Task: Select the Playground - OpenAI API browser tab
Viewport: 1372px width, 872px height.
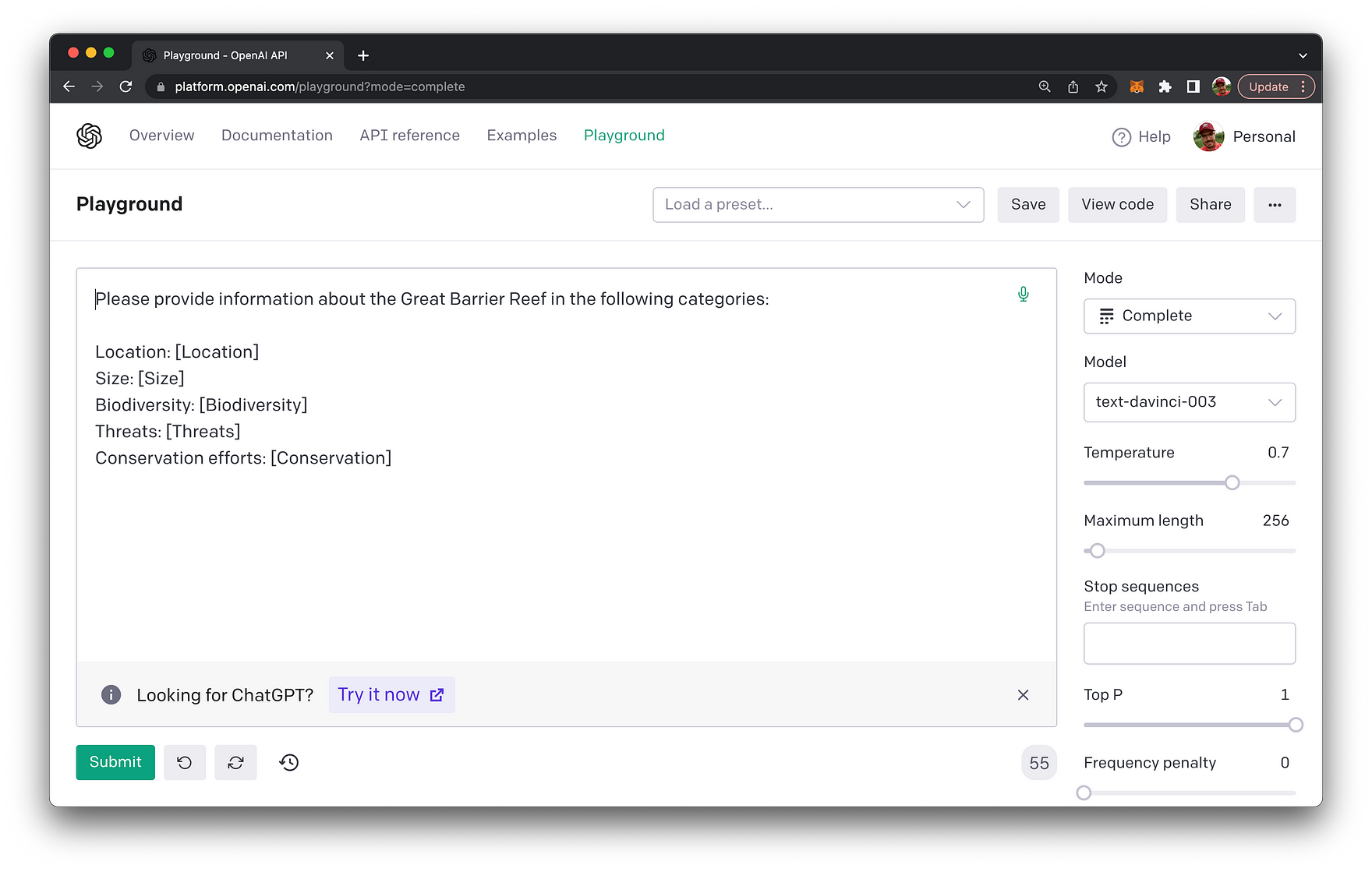Action: pyautogui.click(x=238, y=55)
